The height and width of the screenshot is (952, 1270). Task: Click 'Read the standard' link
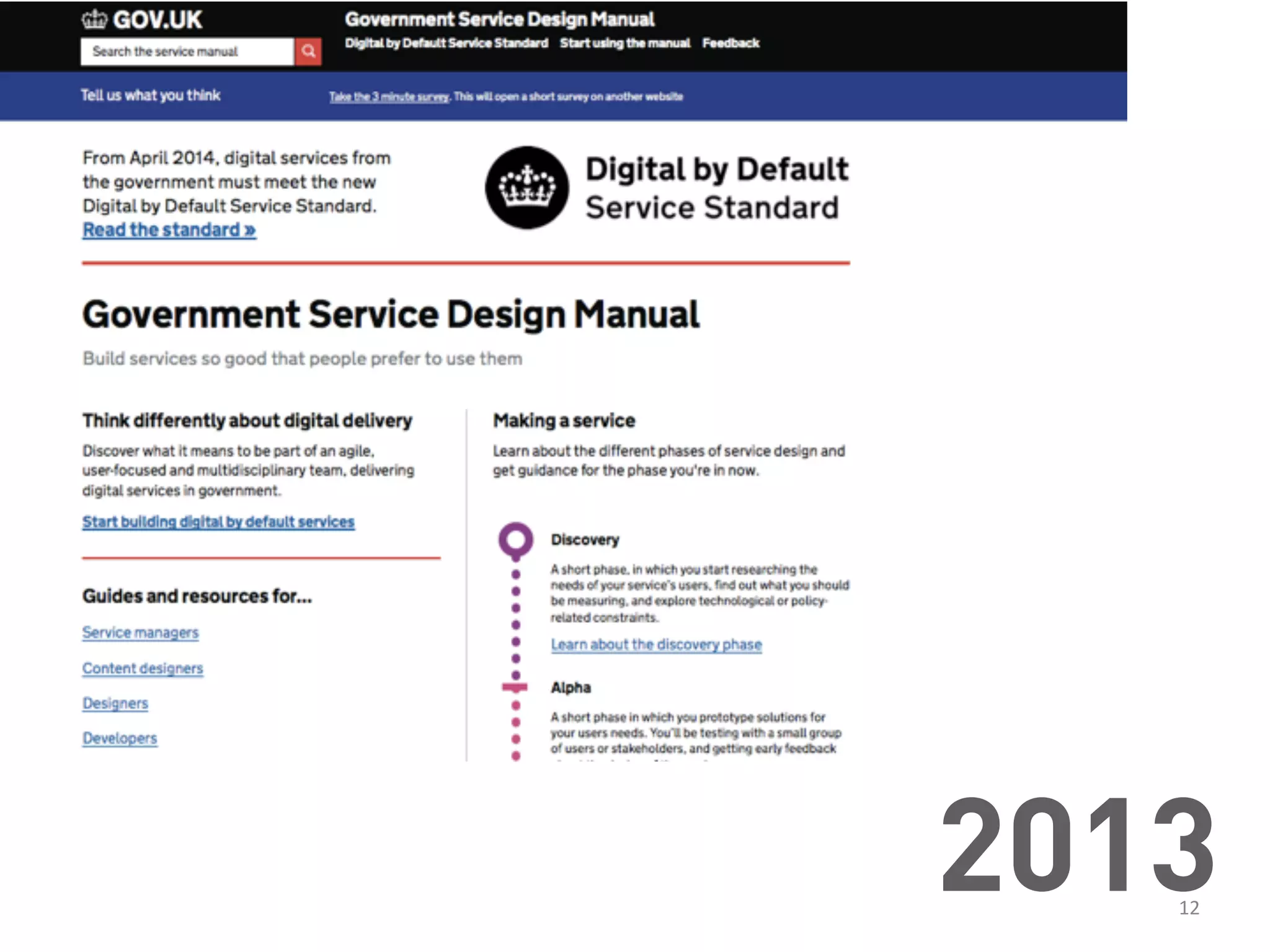pyautogui.click(x=169, y=230)
